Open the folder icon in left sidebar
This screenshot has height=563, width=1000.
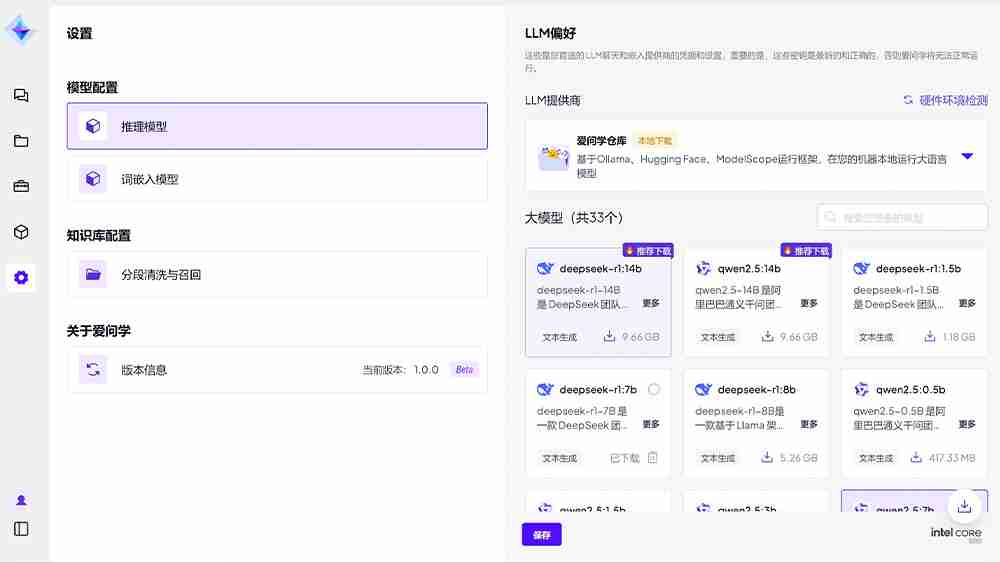coord(21,141)
